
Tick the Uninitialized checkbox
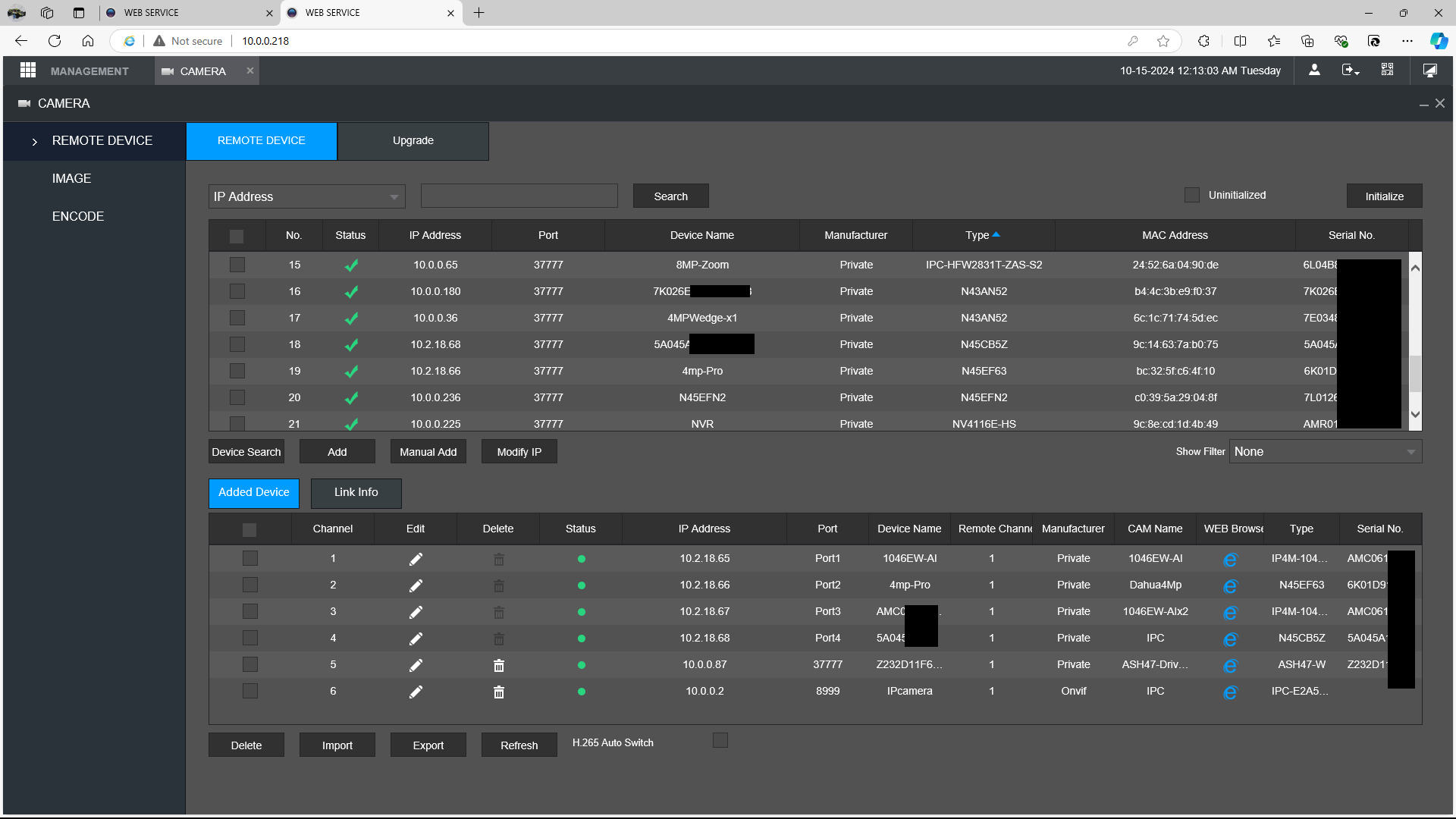point(1192,195)
